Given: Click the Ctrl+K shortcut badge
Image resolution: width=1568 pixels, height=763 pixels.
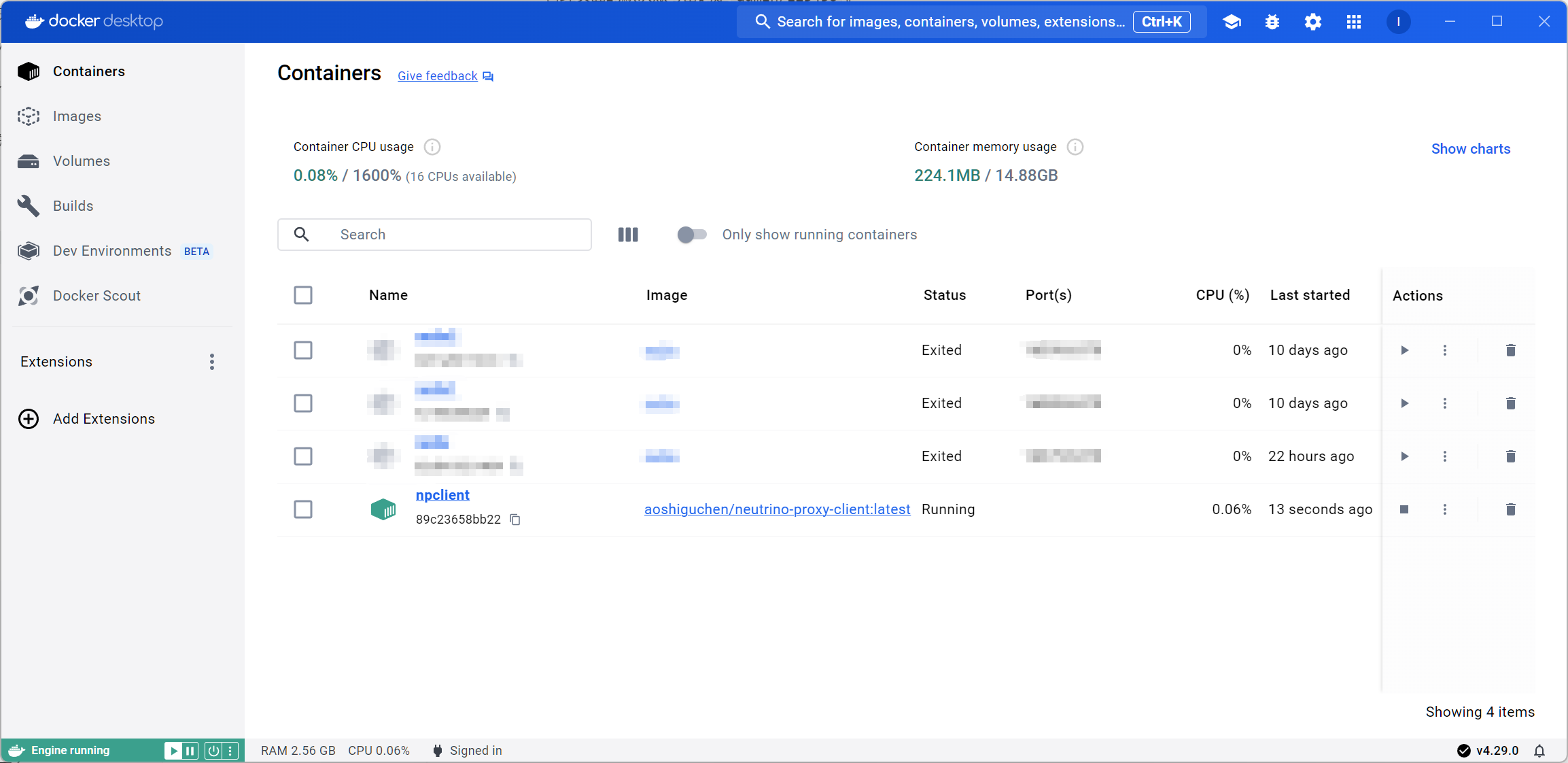Looking at the screenshot, I should (1162, 22).
